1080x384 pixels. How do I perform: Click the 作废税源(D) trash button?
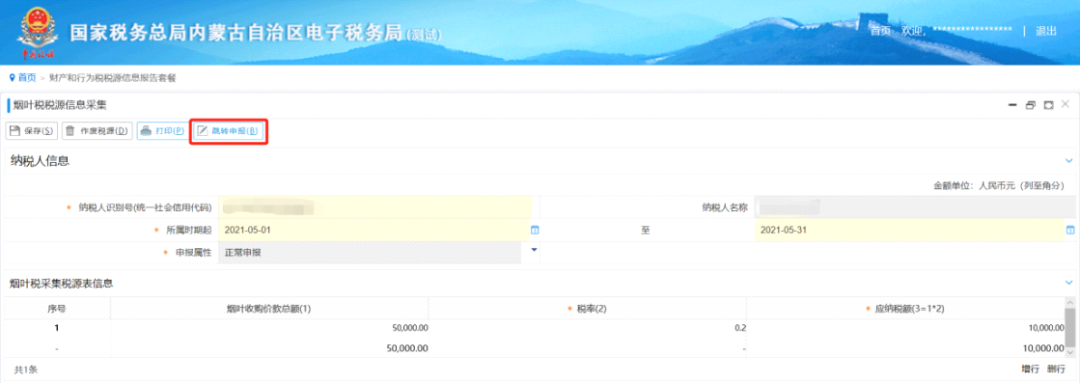click(96, 131)
